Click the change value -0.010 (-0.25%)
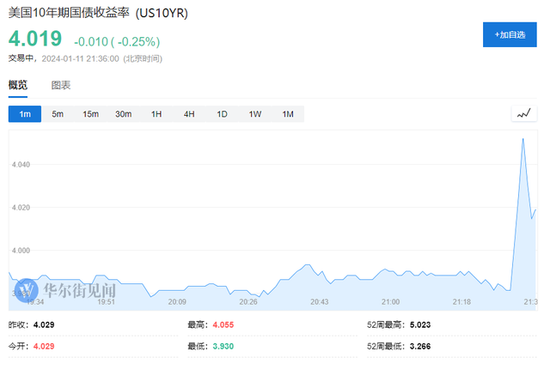The image size is (550, 376). coord(117,42)
